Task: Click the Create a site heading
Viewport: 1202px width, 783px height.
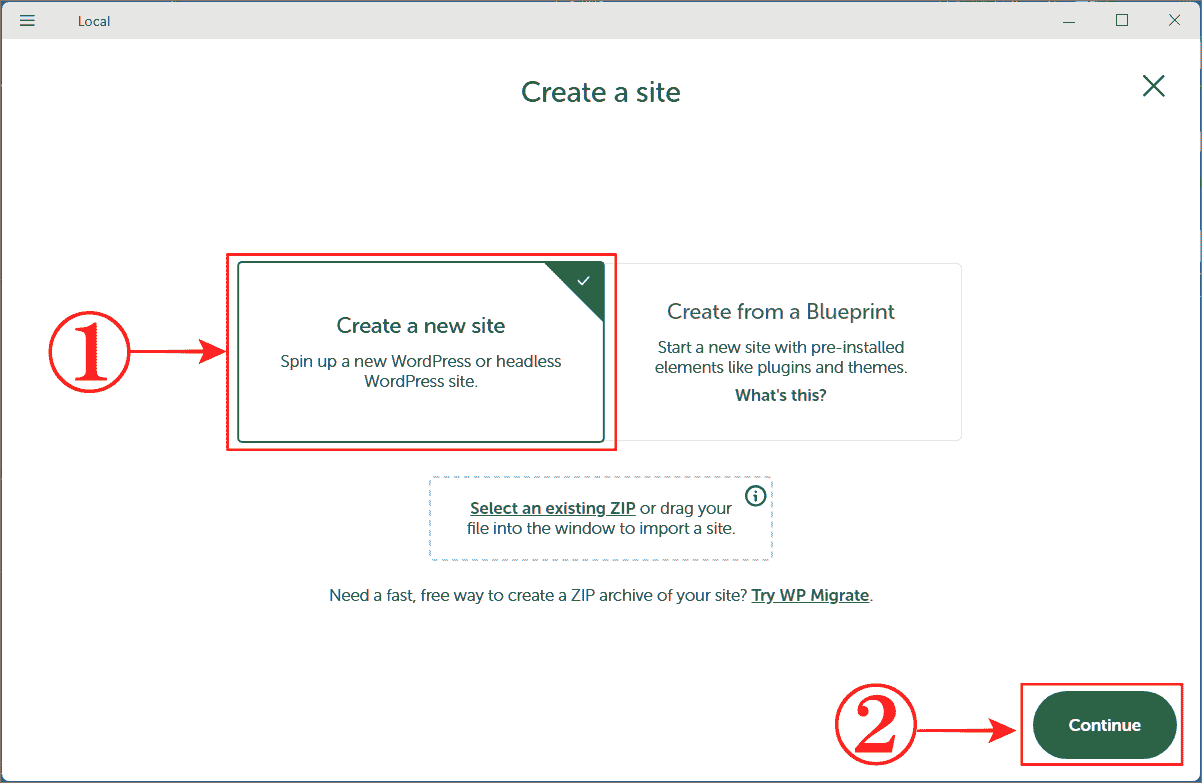Action: coord(601,92)
